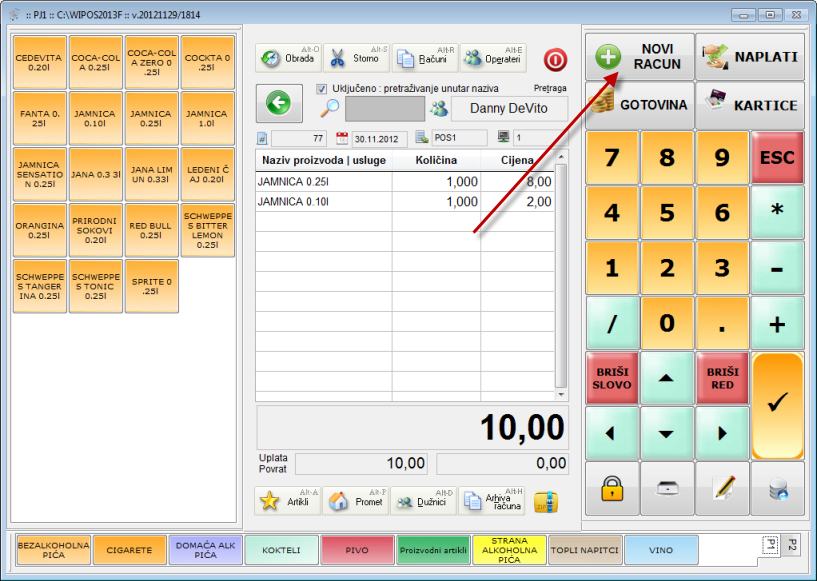817x581 pixels.
Task: Toggle search-within-name checkbox
Action: tap(321, 88)
